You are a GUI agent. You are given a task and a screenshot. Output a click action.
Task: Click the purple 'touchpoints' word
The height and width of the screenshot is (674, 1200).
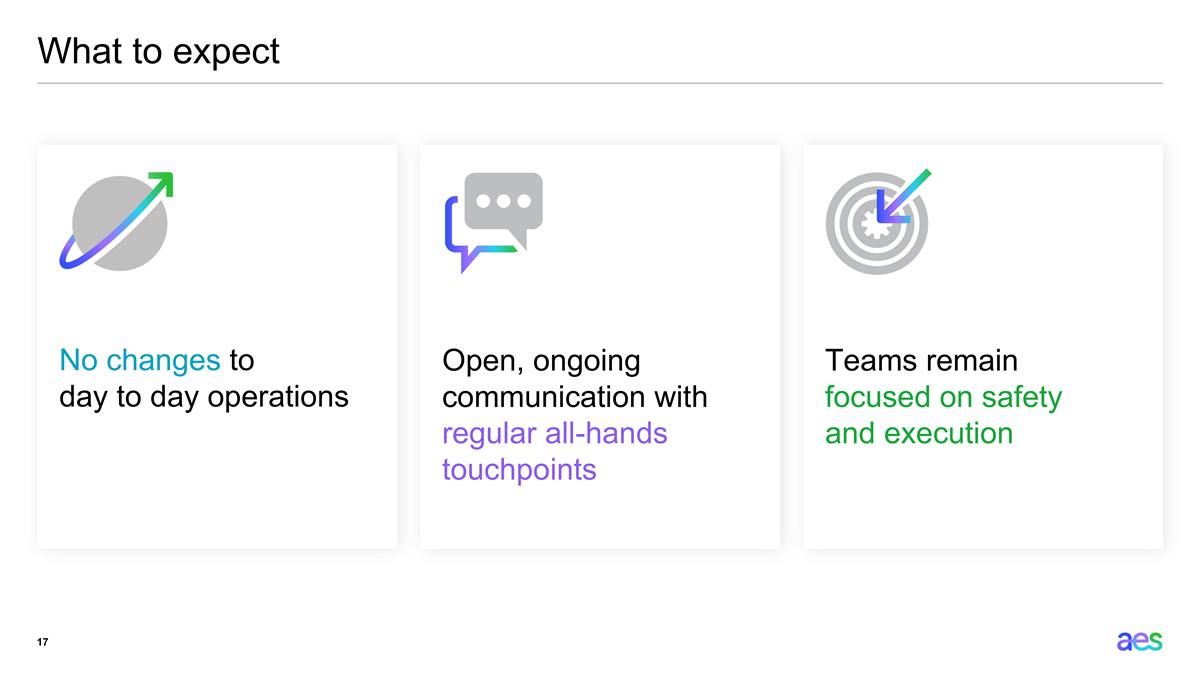519,469
